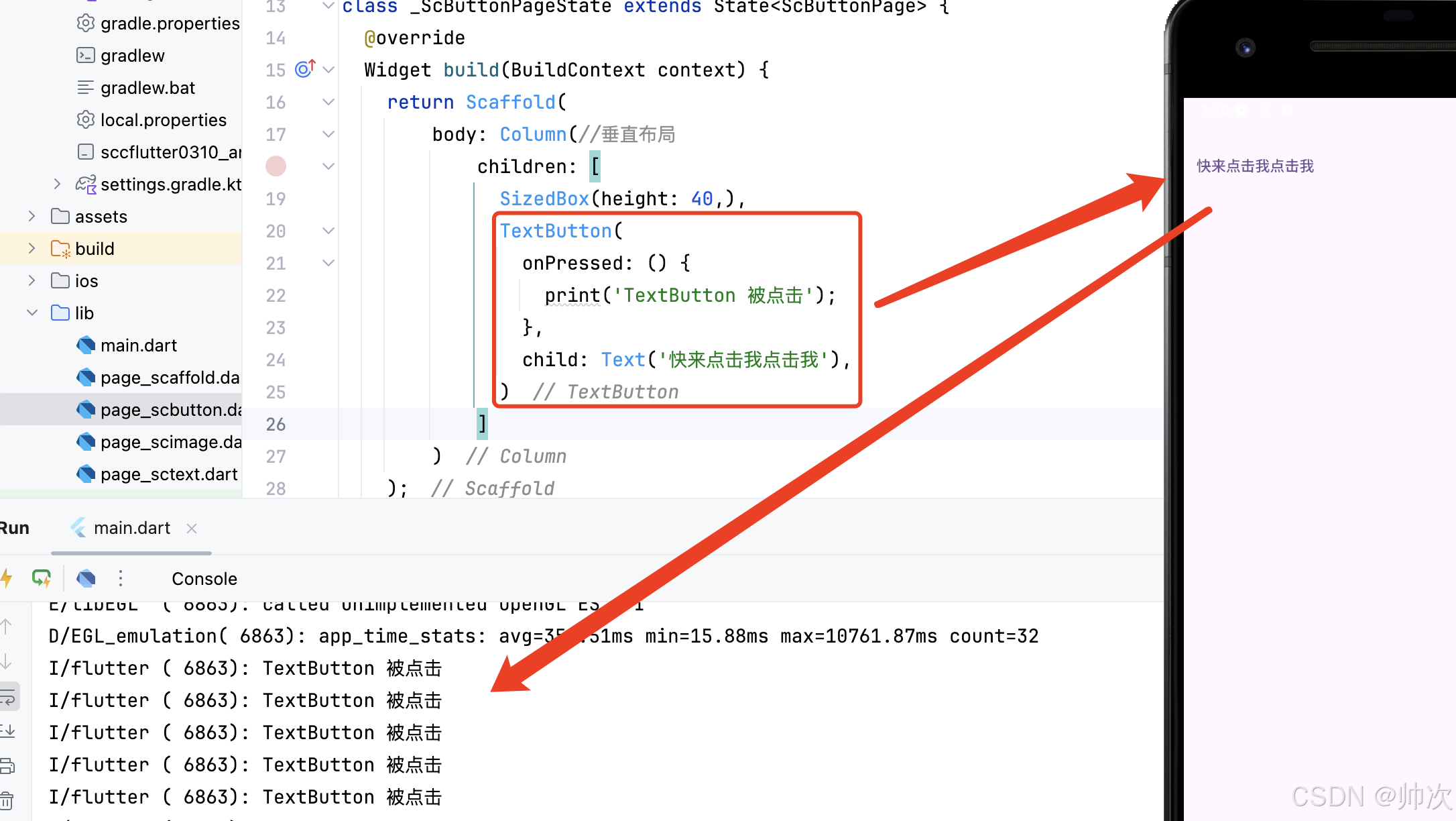Screen dimensions: 1456x821
Task: Select the build folder
Action: pyautogui.click(x=83, y=249)
